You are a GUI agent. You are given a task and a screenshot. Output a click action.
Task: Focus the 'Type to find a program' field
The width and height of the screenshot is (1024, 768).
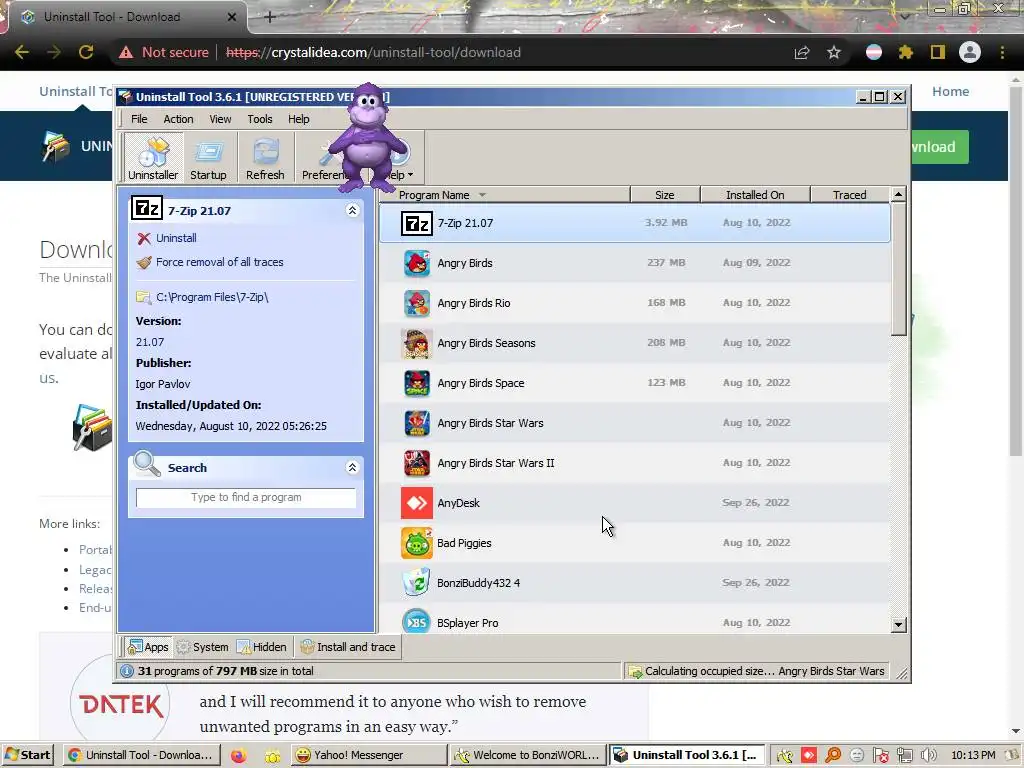(246, 498)
